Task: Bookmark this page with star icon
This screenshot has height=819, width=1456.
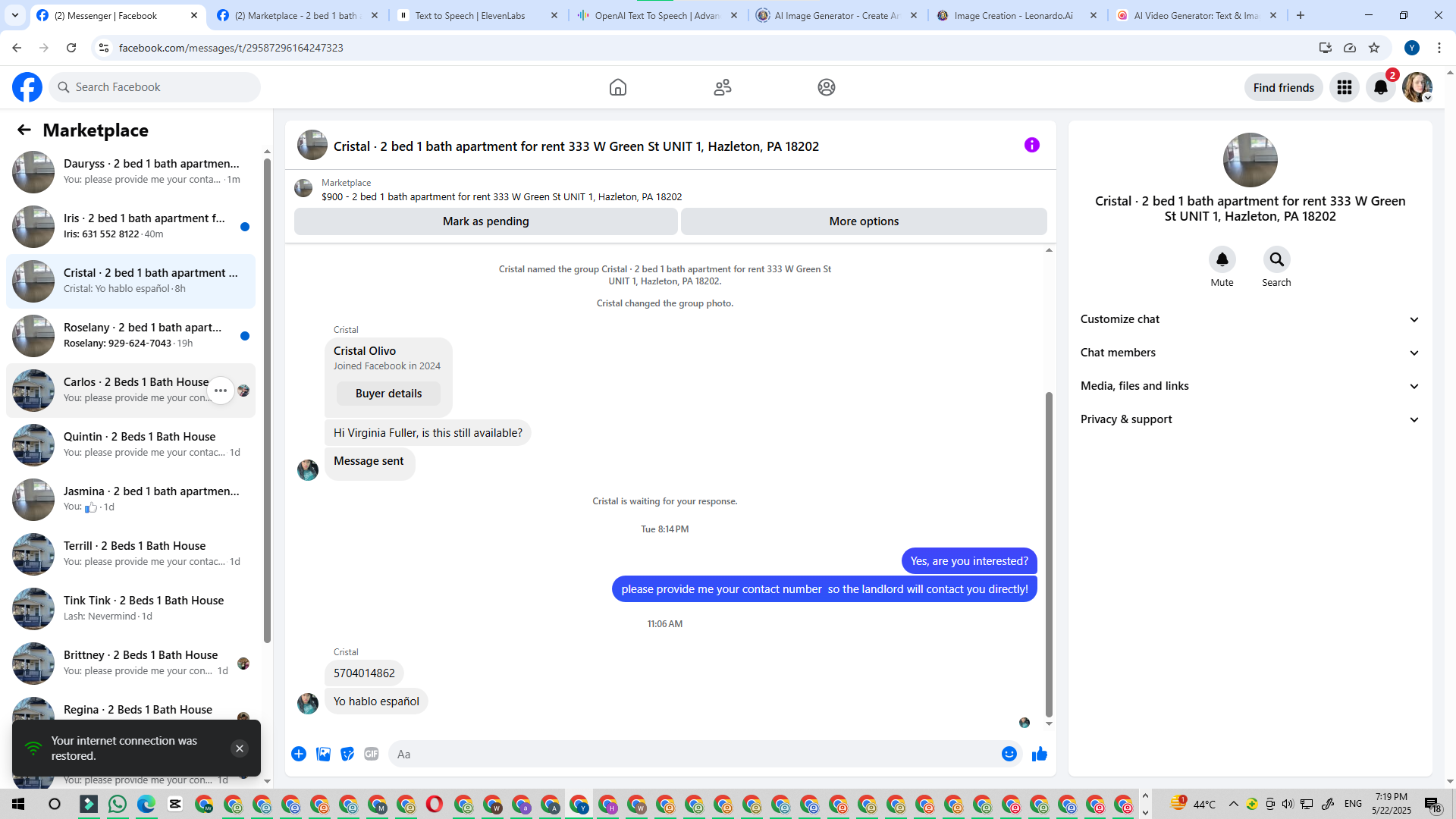Action: pyautogui.click(x=1374, y=48)
